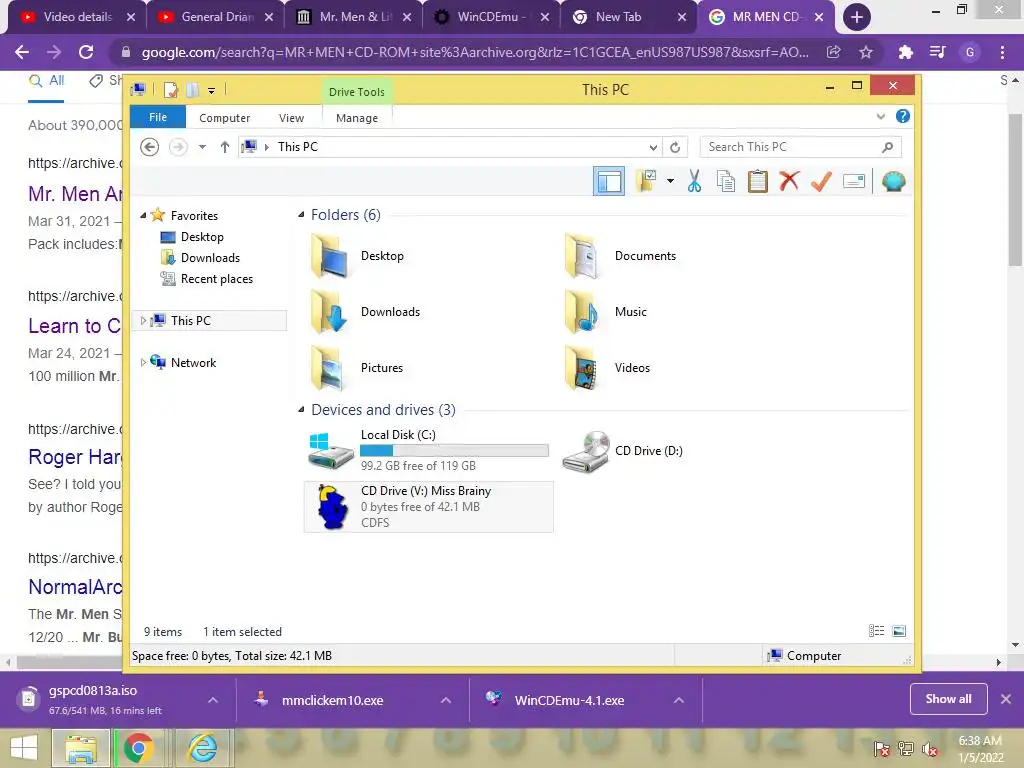Click the blue shell icon in toolbar
Image resolution: width=1024 pixels, height=768 pixels.
click(x=893, y=181)
